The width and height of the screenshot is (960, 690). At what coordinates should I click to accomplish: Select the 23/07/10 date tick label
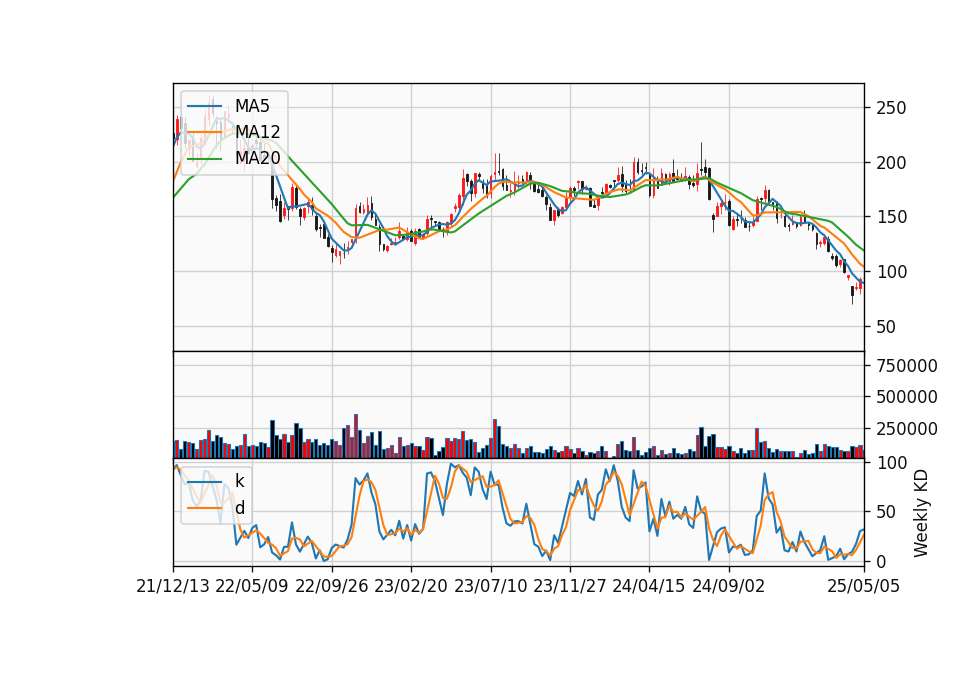pyautogui.click(x=490, y=586)
